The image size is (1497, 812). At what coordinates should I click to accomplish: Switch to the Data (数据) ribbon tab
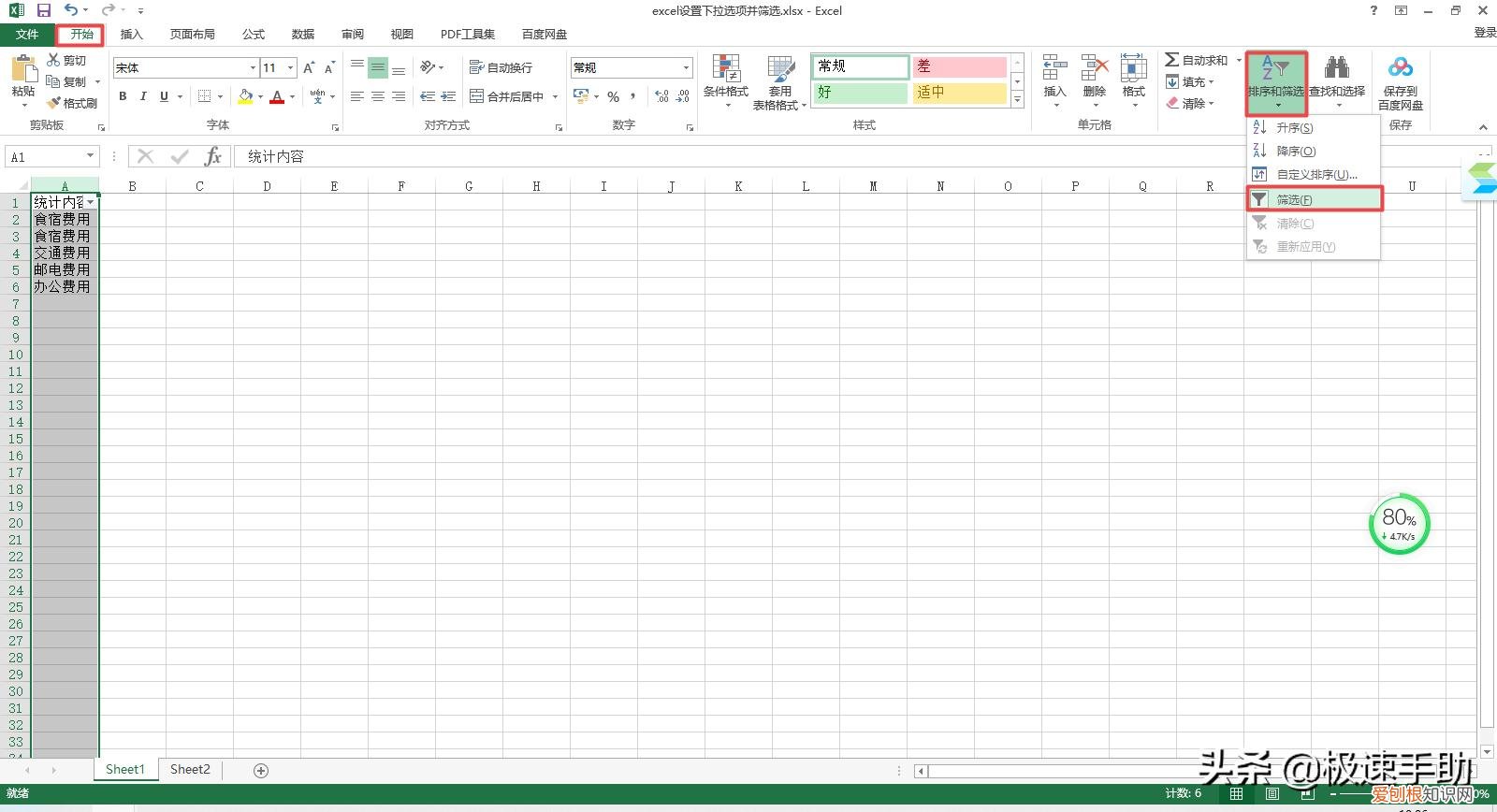(302, 34)
